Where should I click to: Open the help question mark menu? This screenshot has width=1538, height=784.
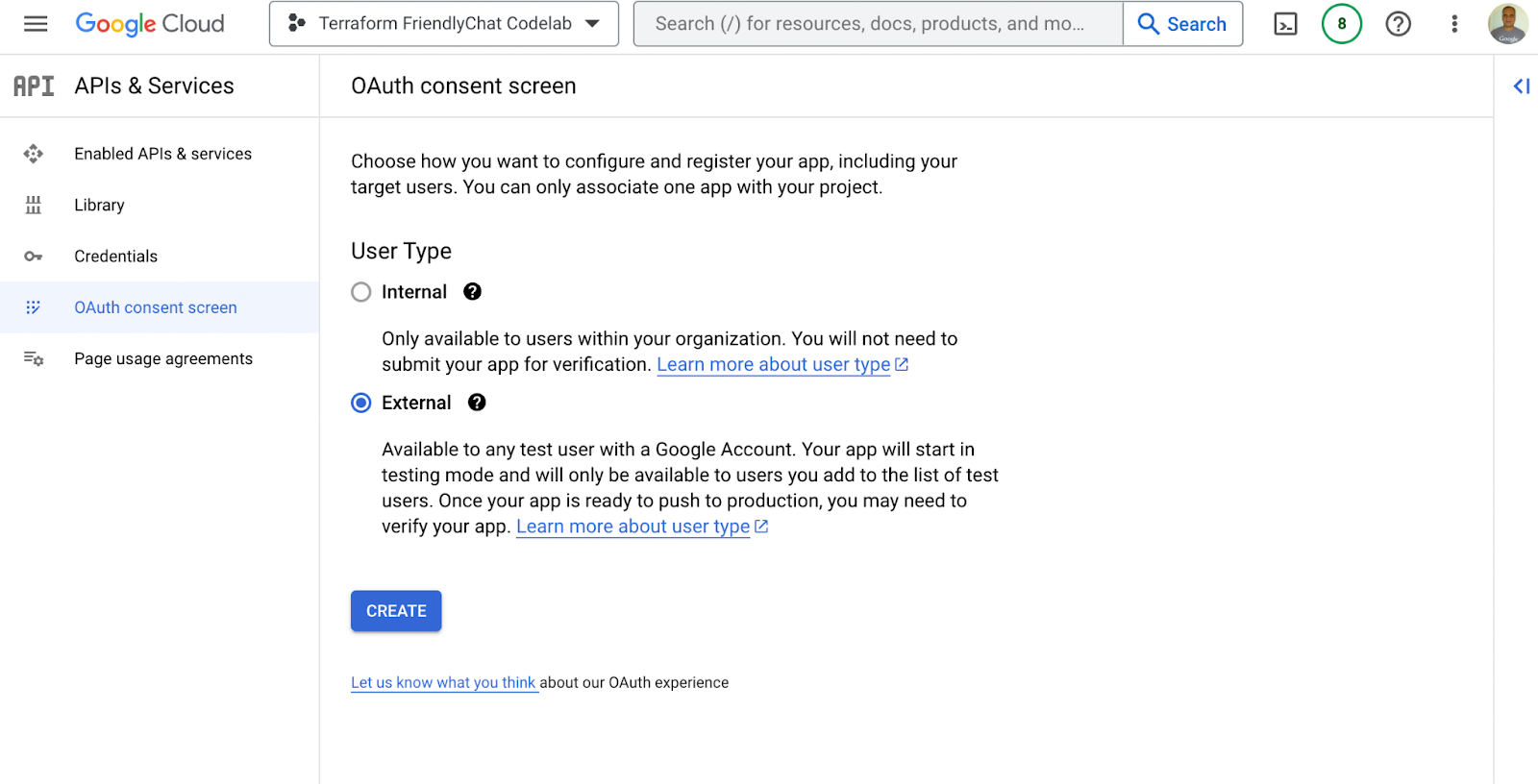[1398, 24]
